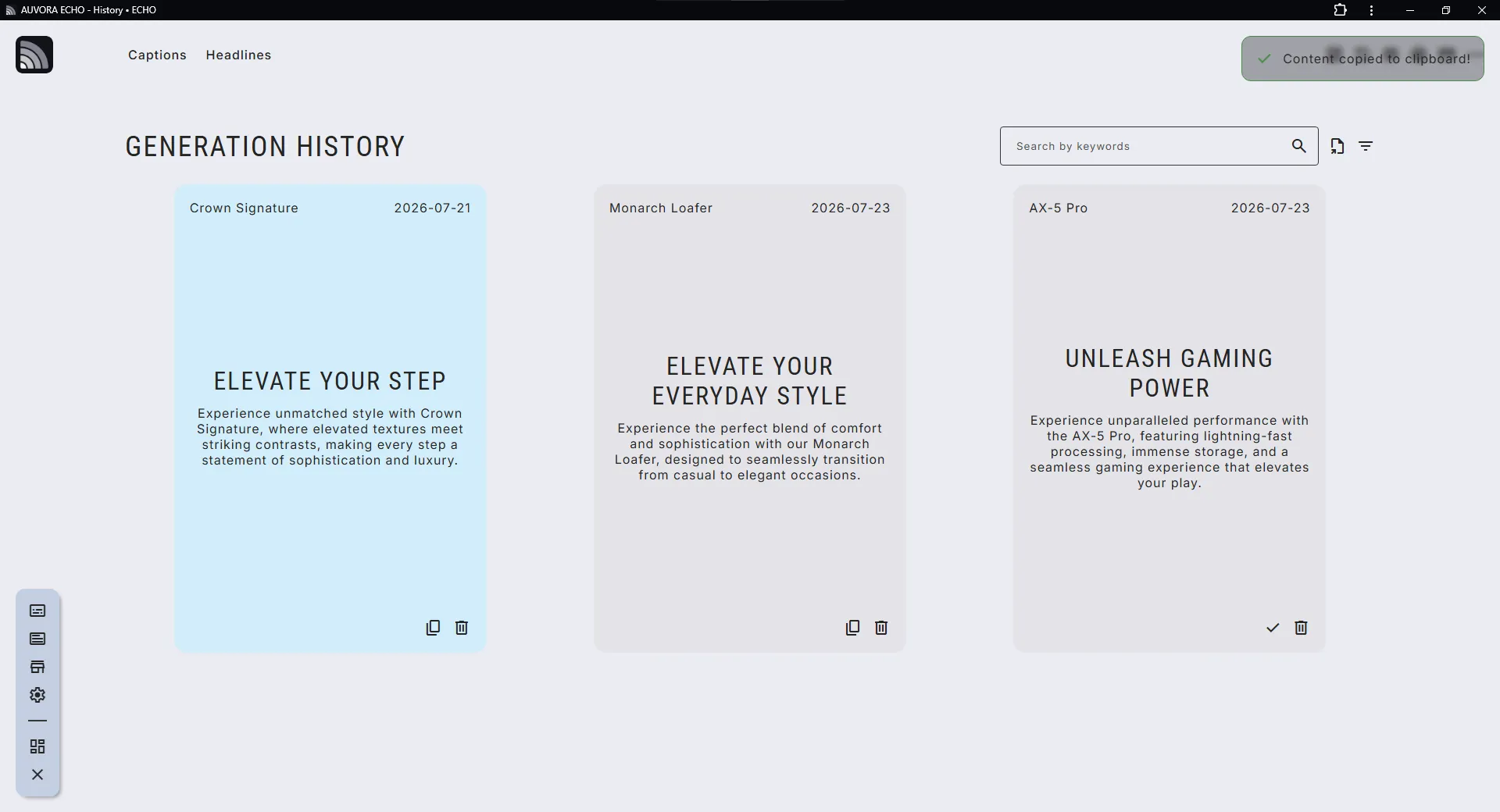1500x812 pixels.
Task: Click the Crown Signature product name
Action: [x=244, y=208]
